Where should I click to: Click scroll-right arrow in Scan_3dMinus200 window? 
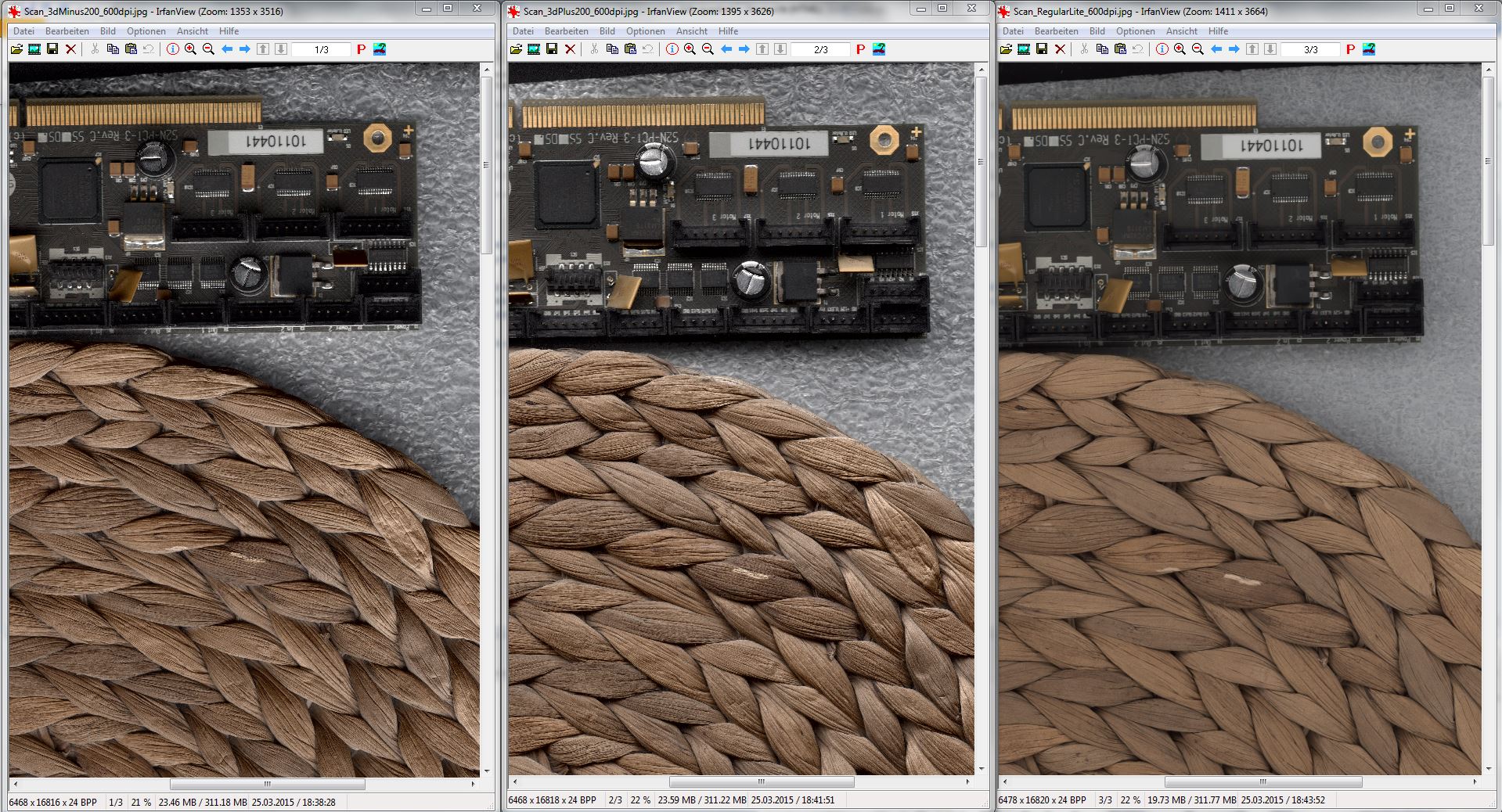pyautogui.click(x=474, y=783)
